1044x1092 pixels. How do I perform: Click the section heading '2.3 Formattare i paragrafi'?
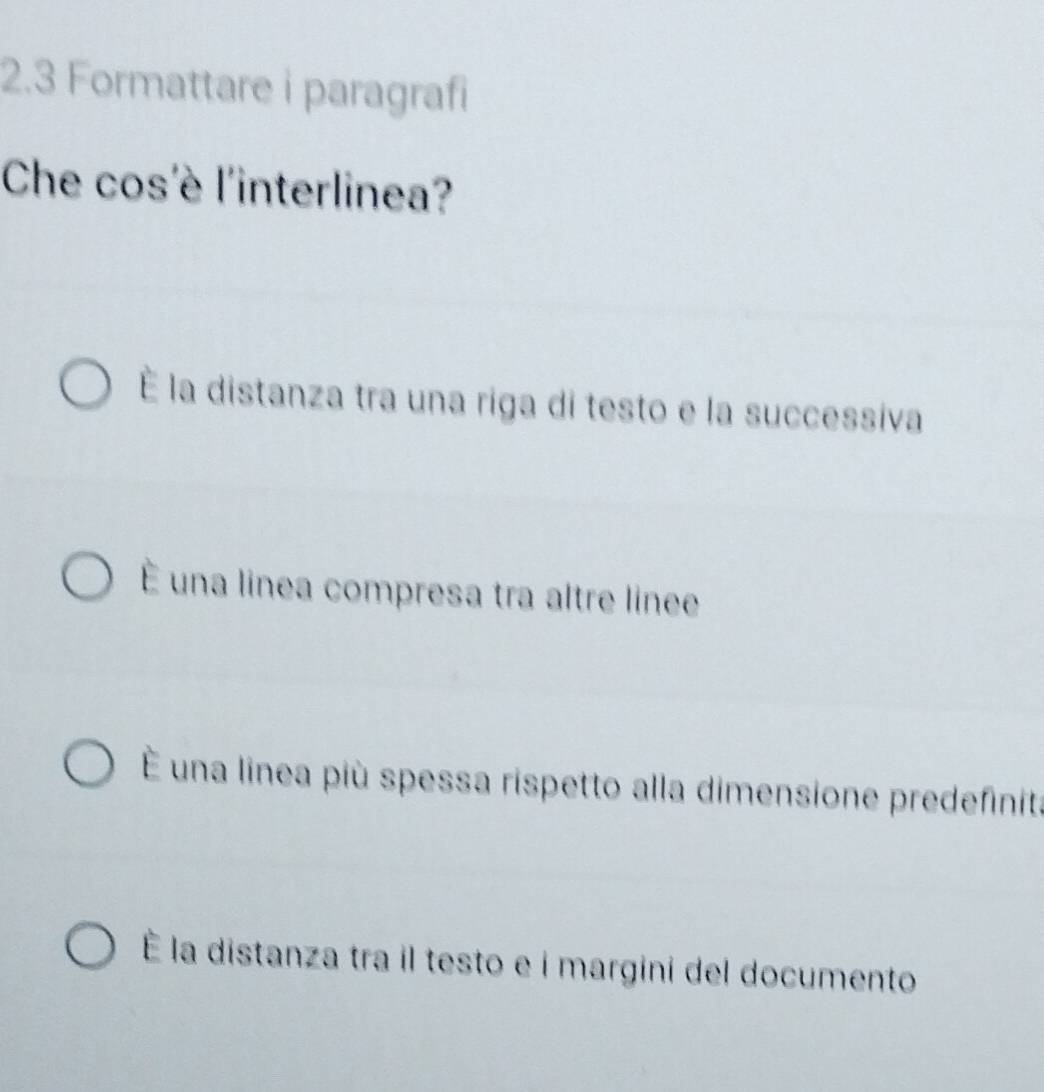coord(235,88)
